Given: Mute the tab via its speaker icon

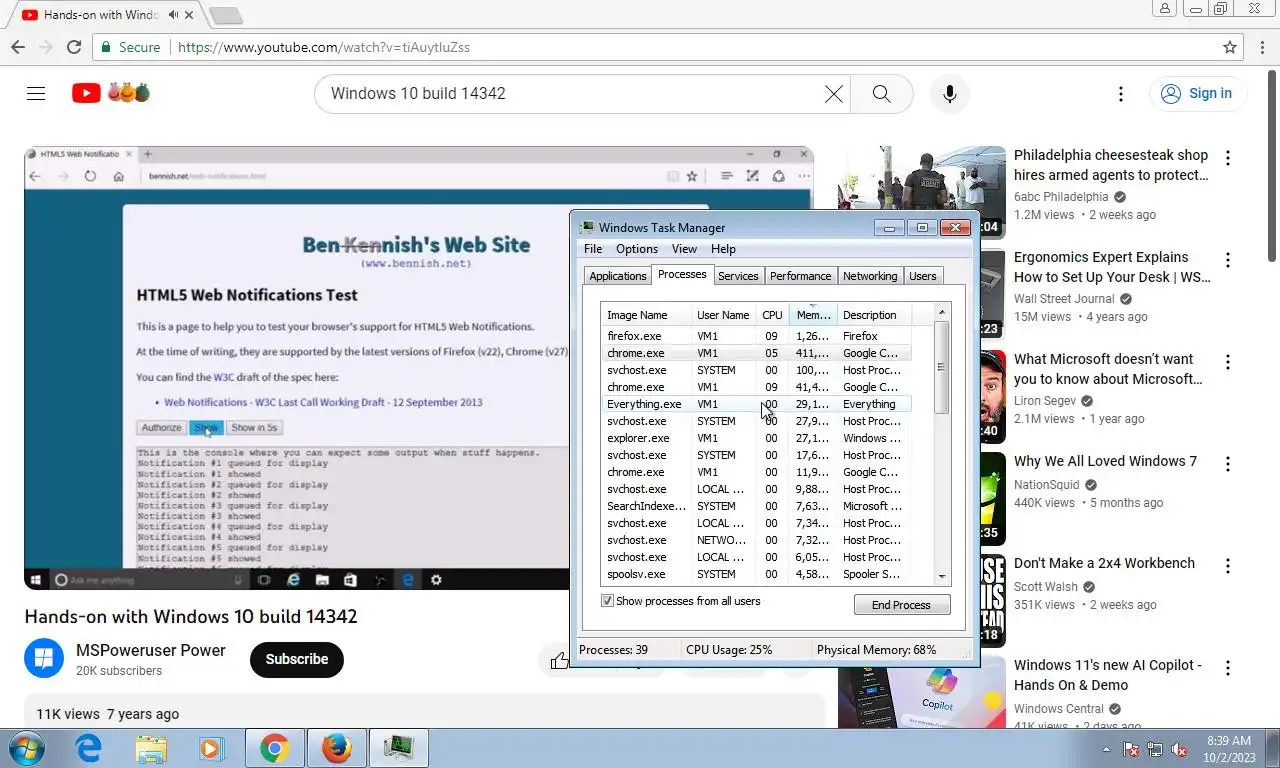Looking at the screenshot, I should (174, 15).
